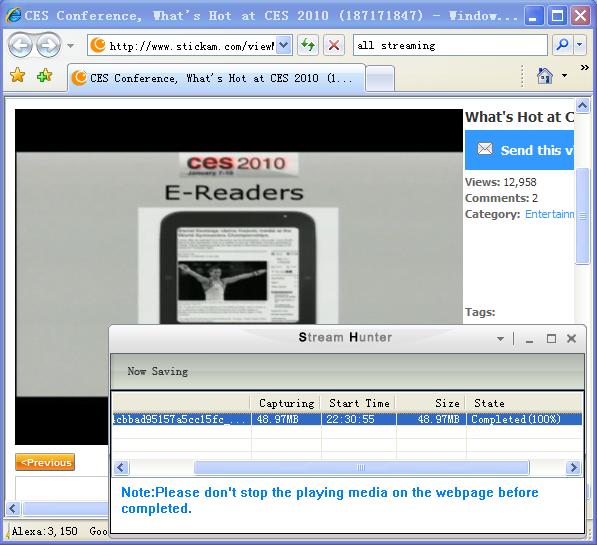597x545 pixels.
Task: Click the 'Views: 12,958' text
Action: (500, 182)
